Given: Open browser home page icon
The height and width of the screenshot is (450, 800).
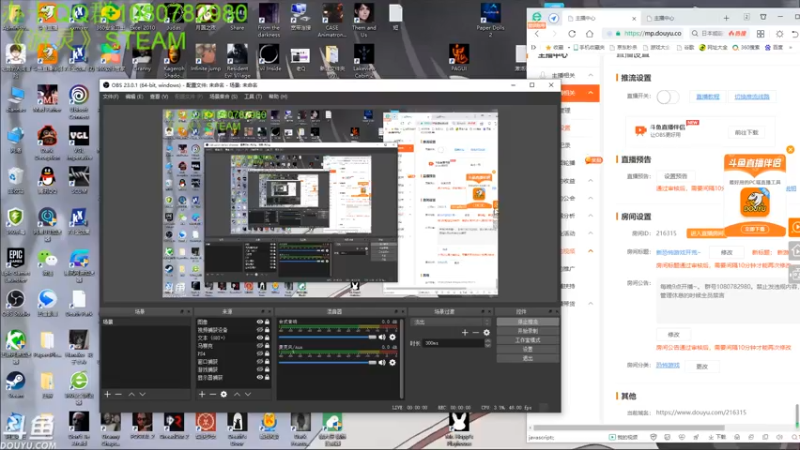Looking at the screenshot, I should (589, 34).
